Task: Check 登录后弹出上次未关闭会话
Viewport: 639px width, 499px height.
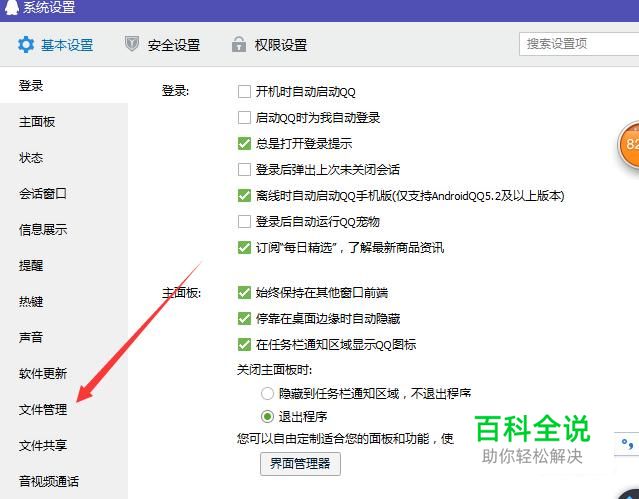Action: tap(244, 169)
